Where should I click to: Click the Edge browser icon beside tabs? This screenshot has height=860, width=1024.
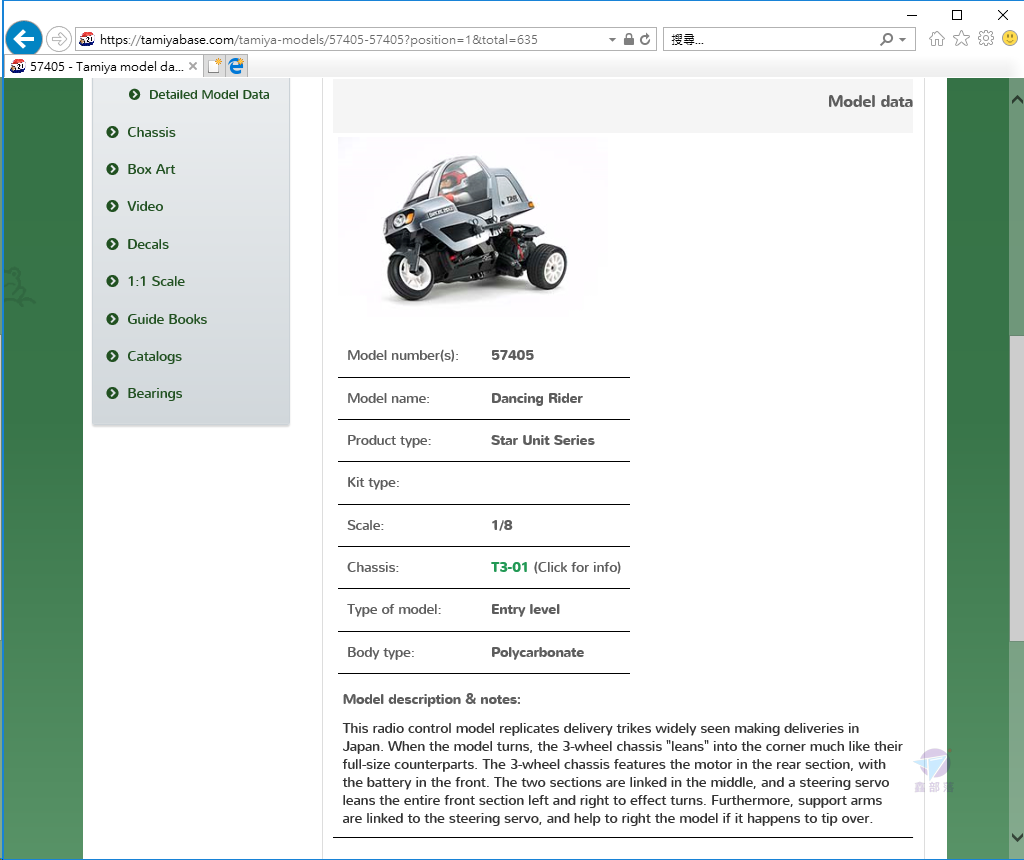click(236, 66)
